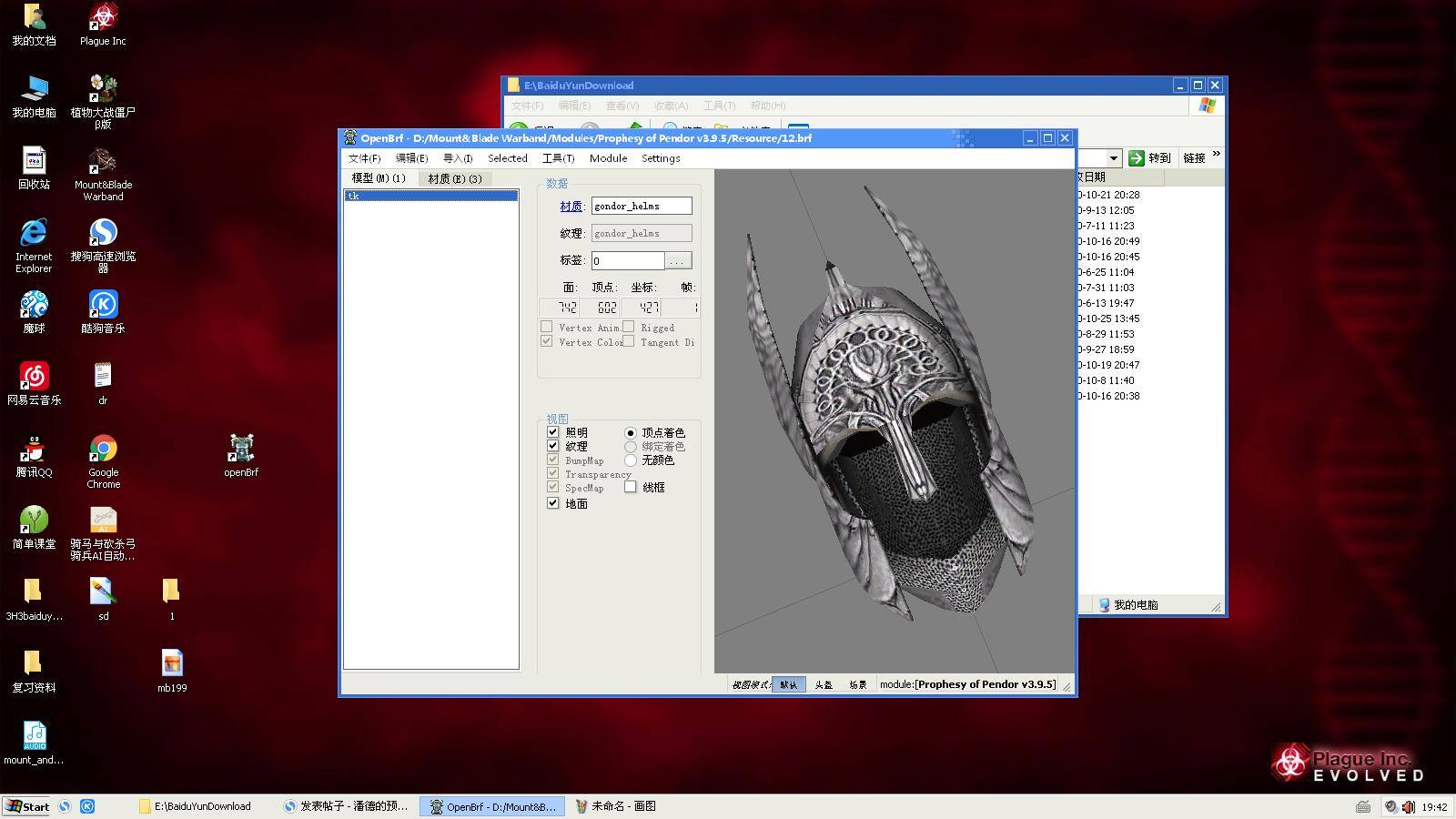Expand the toolbar overflow chevron in Explorer window
Viewport: 1456px width, 819px height.
click(x=1217, y=155)
